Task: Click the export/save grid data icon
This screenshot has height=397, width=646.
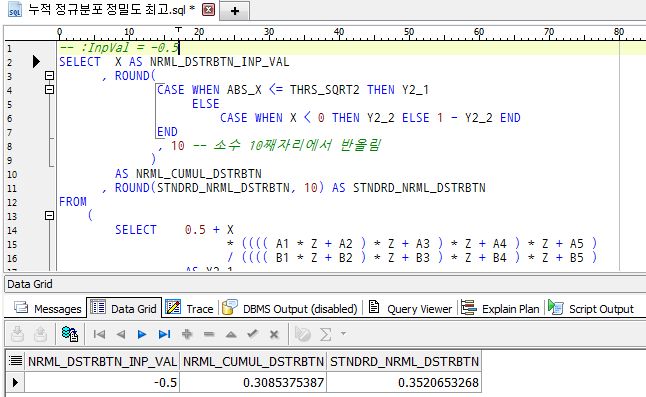Action: pos(17,334)
